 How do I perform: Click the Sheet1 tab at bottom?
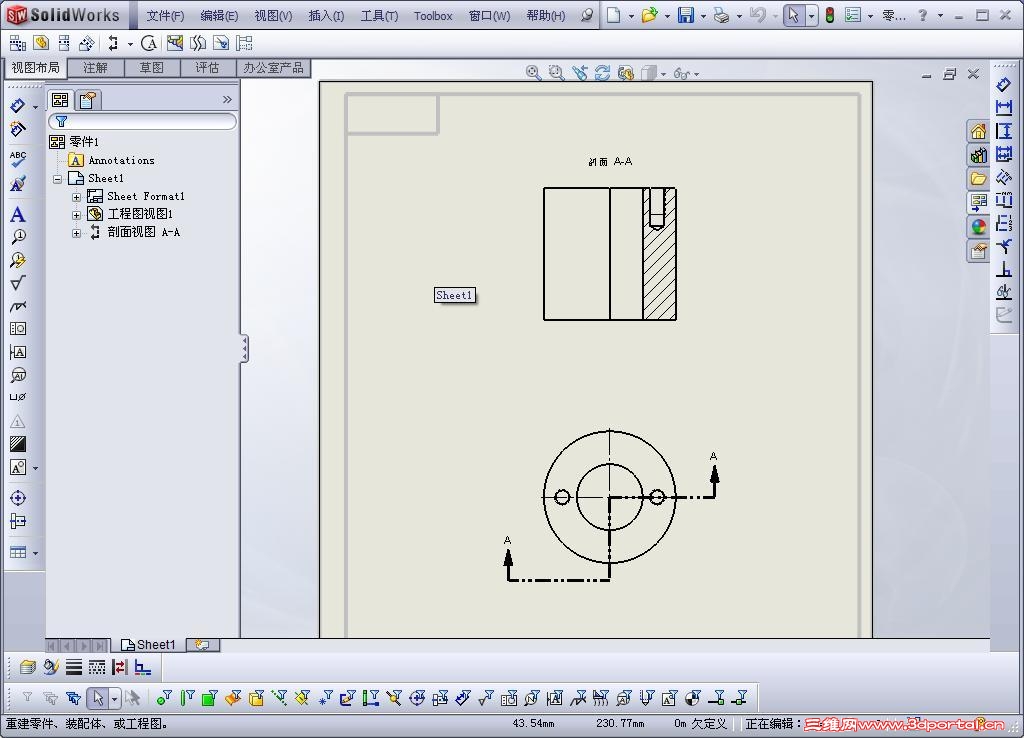(x=148, y=645)
